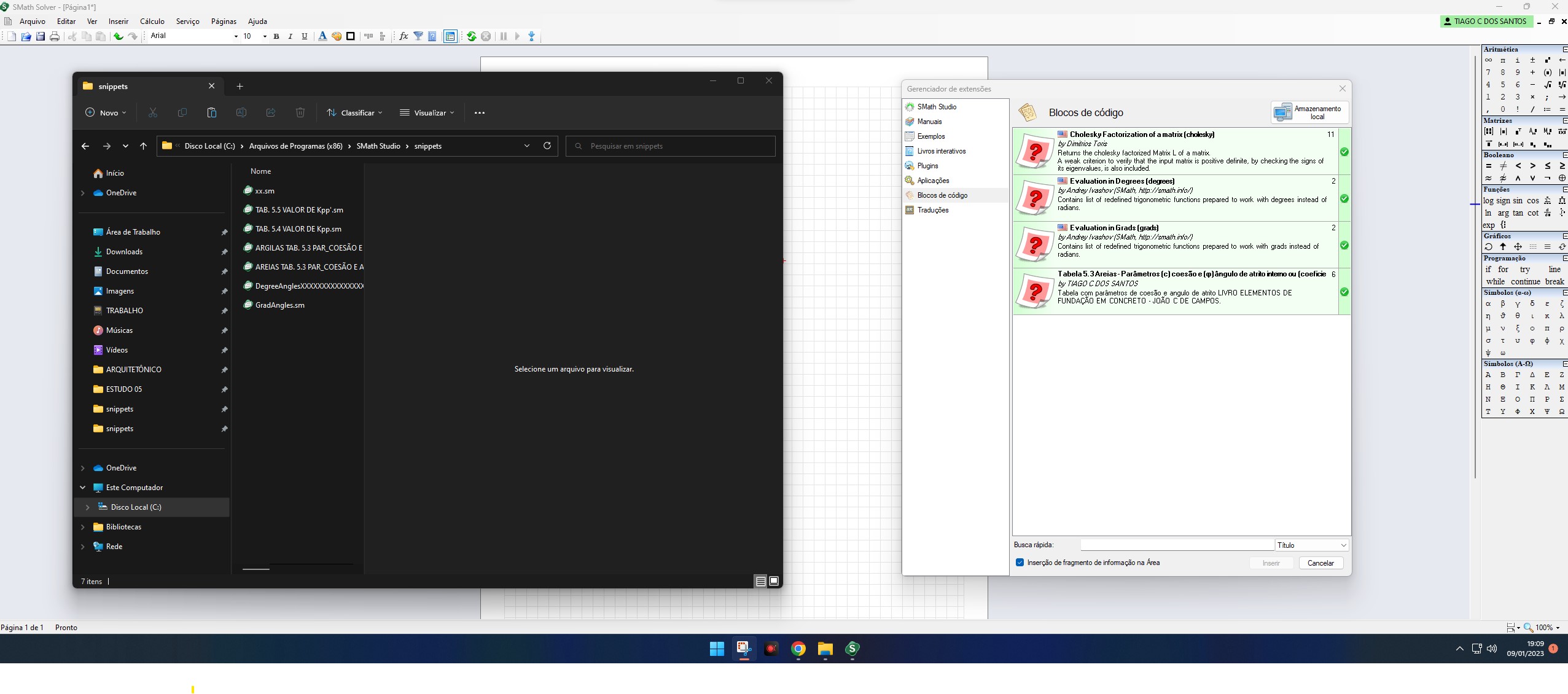The width and height of the screenshot is (1568, 694).
Task: Click the green Recalculate worksheet icon
Action: pyautogui.click(x=471, y=36)
